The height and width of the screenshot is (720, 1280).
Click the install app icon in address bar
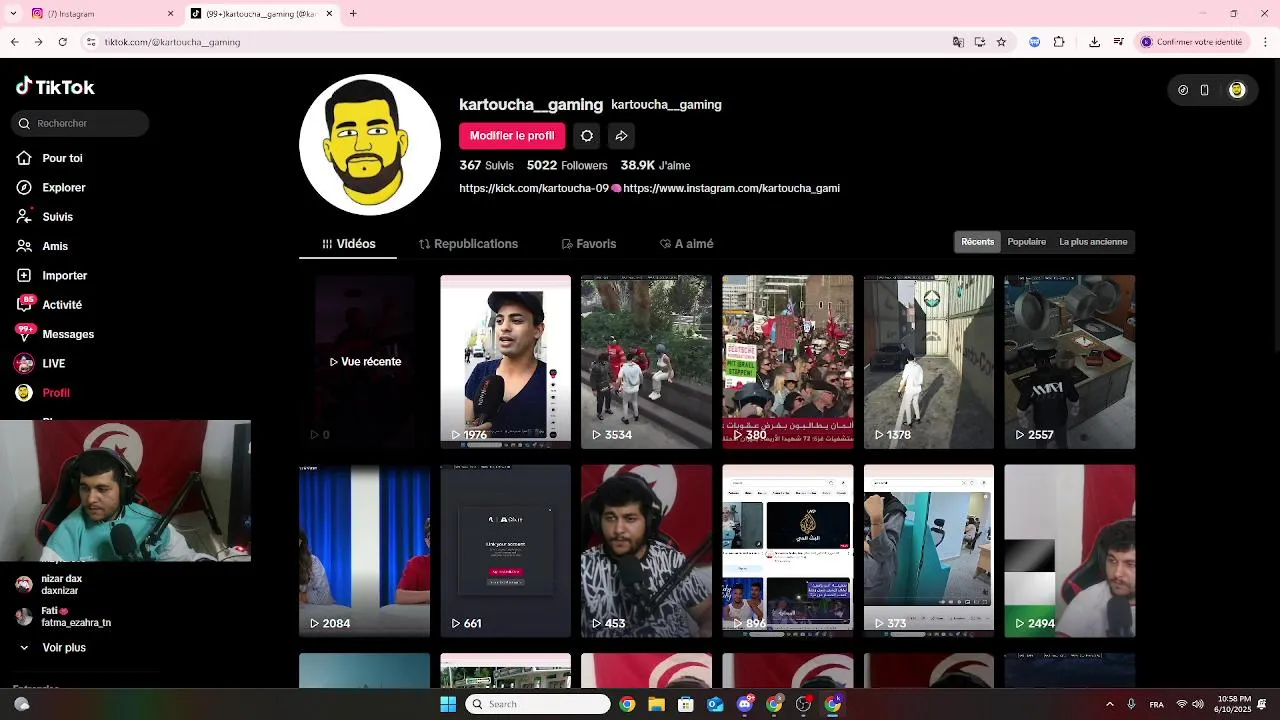coord(980,42)
